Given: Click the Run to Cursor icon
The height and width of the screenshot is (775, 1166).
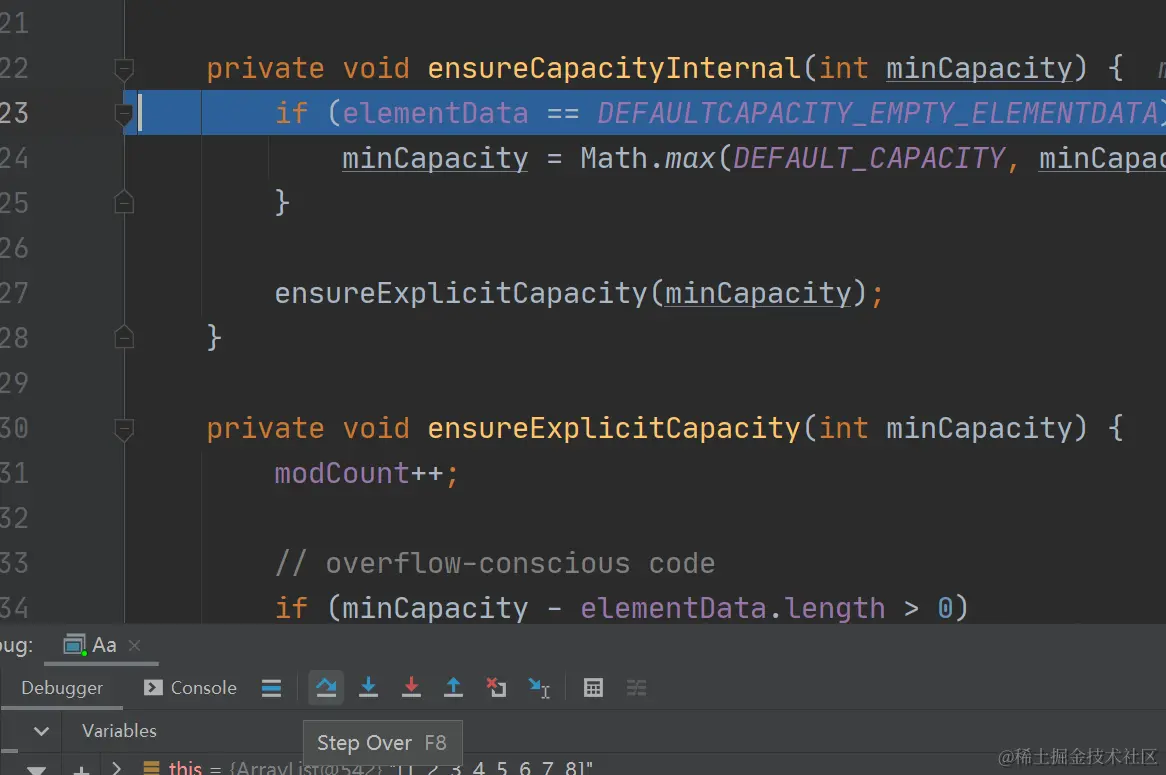Looking at the screenshot, I should (539, 688).
